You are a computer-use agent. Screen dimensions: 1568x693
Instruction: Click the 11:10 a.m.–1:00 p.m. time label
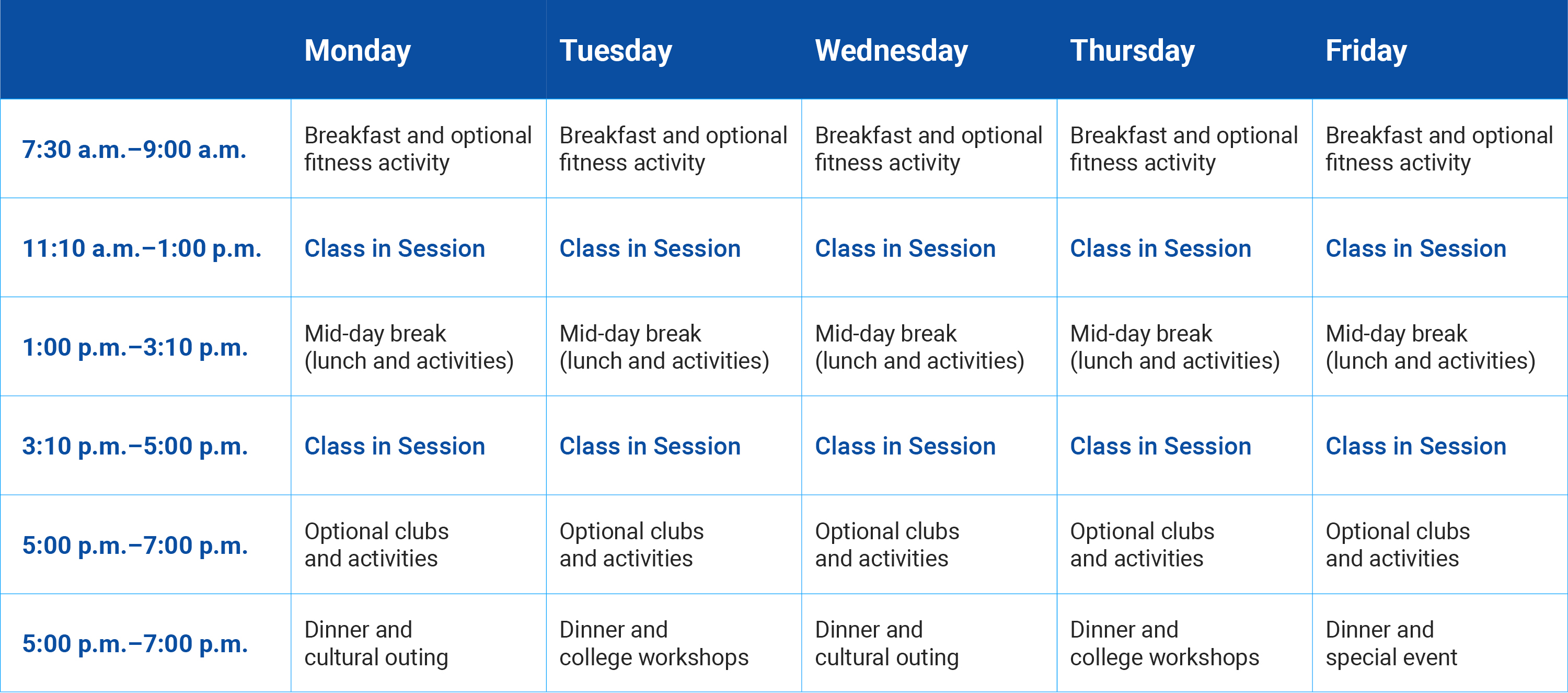click(x=142, y=248)
